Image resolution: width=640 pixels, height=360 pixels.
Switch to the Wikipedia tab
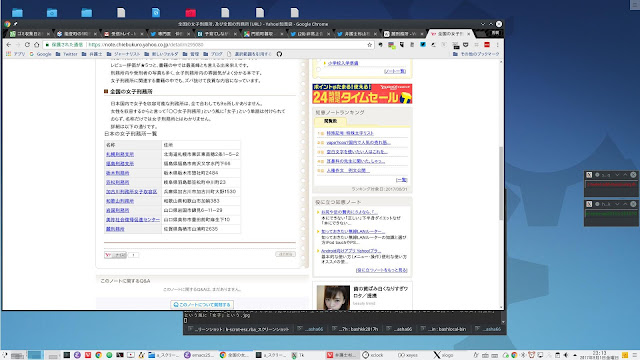404,34
